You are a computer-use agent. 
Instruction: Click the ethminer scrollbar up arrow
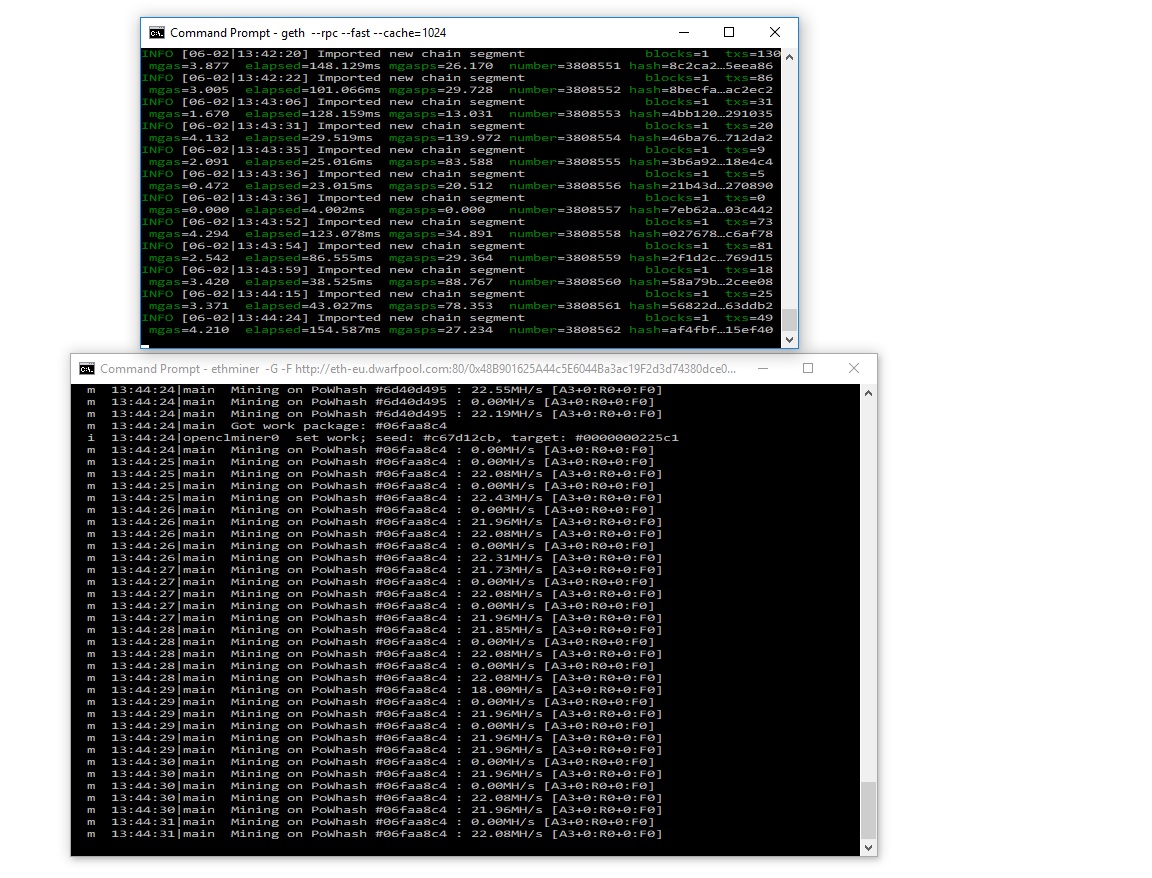[868, 392]
